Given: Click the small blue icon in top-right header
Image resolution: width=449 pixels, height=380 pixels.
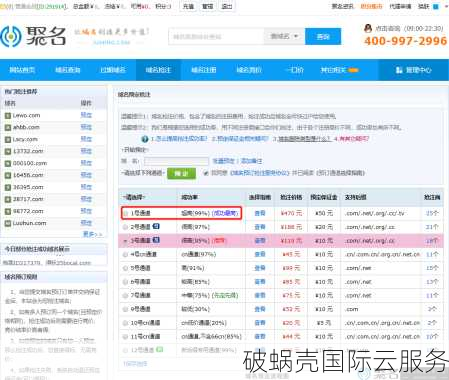Looking at the screenshot, I should click(x=435, y=6).
